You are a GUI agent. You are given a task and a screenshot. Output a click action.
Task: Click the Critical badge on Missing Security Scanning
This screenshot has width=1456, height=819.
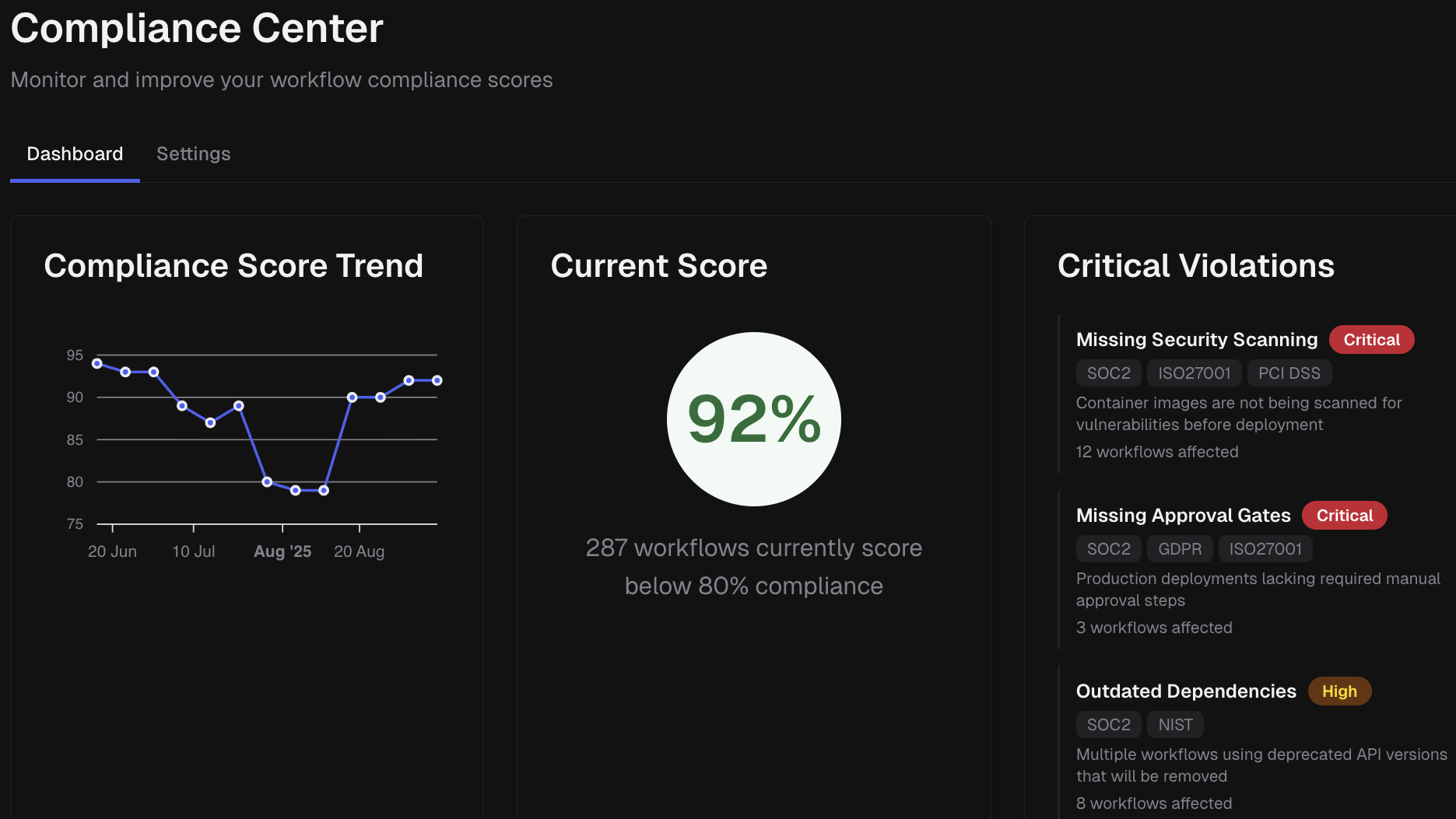click(x=1371, y=340)
